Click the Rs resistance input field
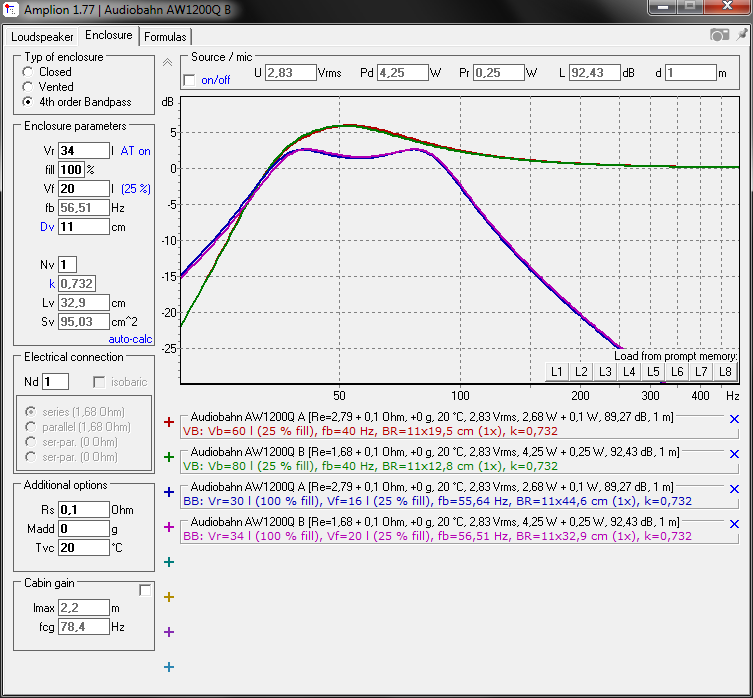The width and height of the screenshot is (753, 698). (84, 509)
